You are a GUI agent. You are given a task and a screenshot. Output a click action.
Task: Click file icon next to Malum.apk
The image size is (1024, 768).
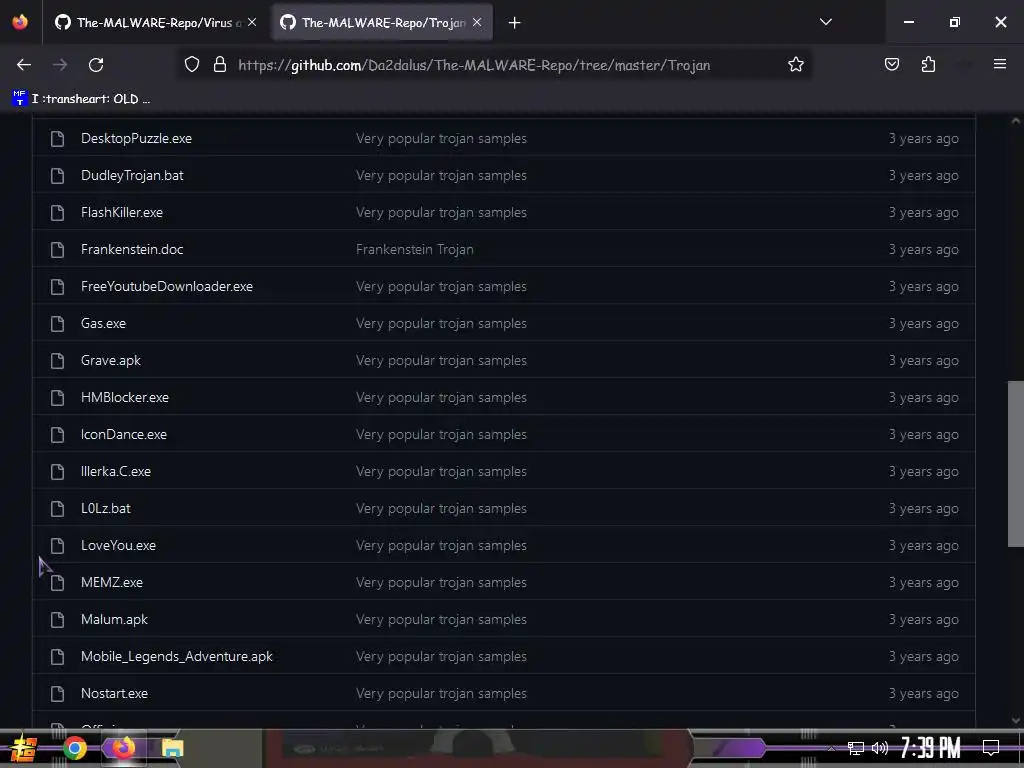[57, 620]
